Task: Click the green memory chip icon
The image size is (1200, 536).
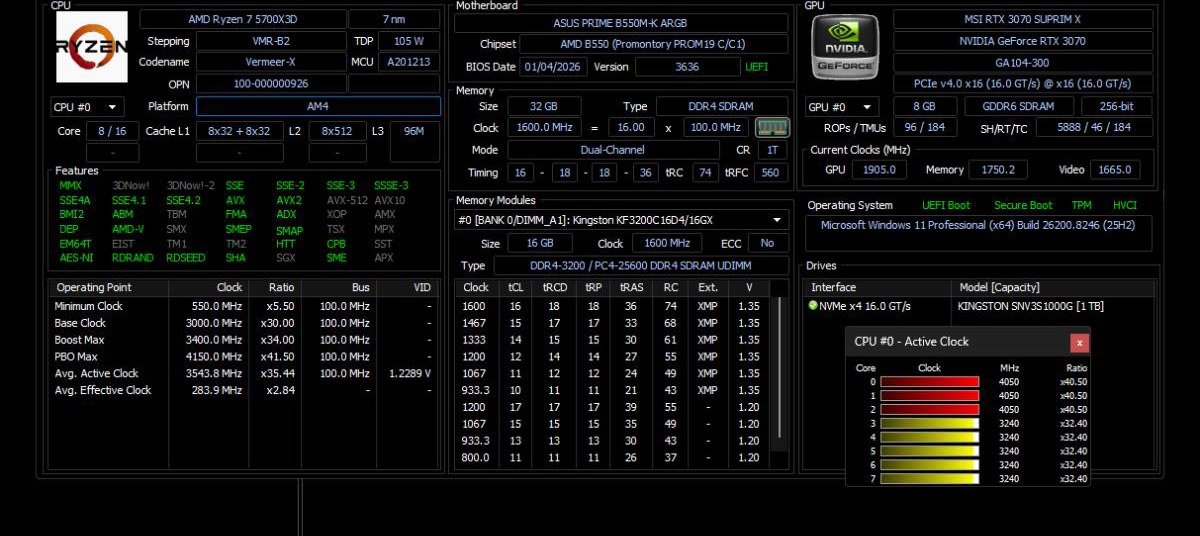Action: [771, 127]
